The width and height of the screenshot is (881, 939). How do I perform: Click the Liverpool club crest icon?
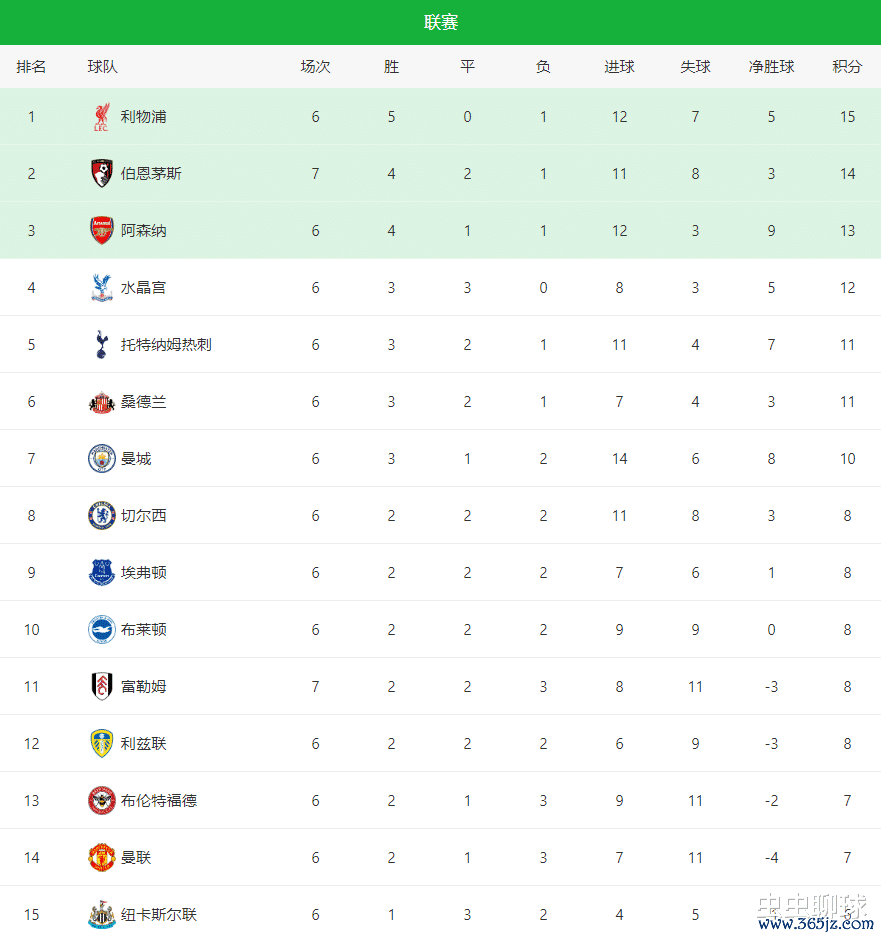pos(101,117)
